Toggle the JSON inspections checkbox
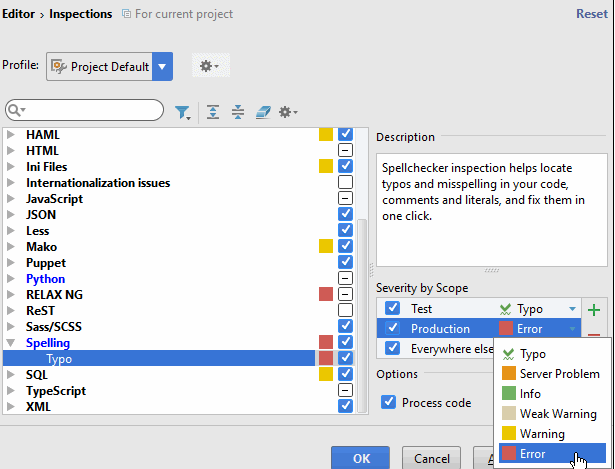Image resolution: width=615 pixels, height=469 pixels. click(x=345, y=214)
